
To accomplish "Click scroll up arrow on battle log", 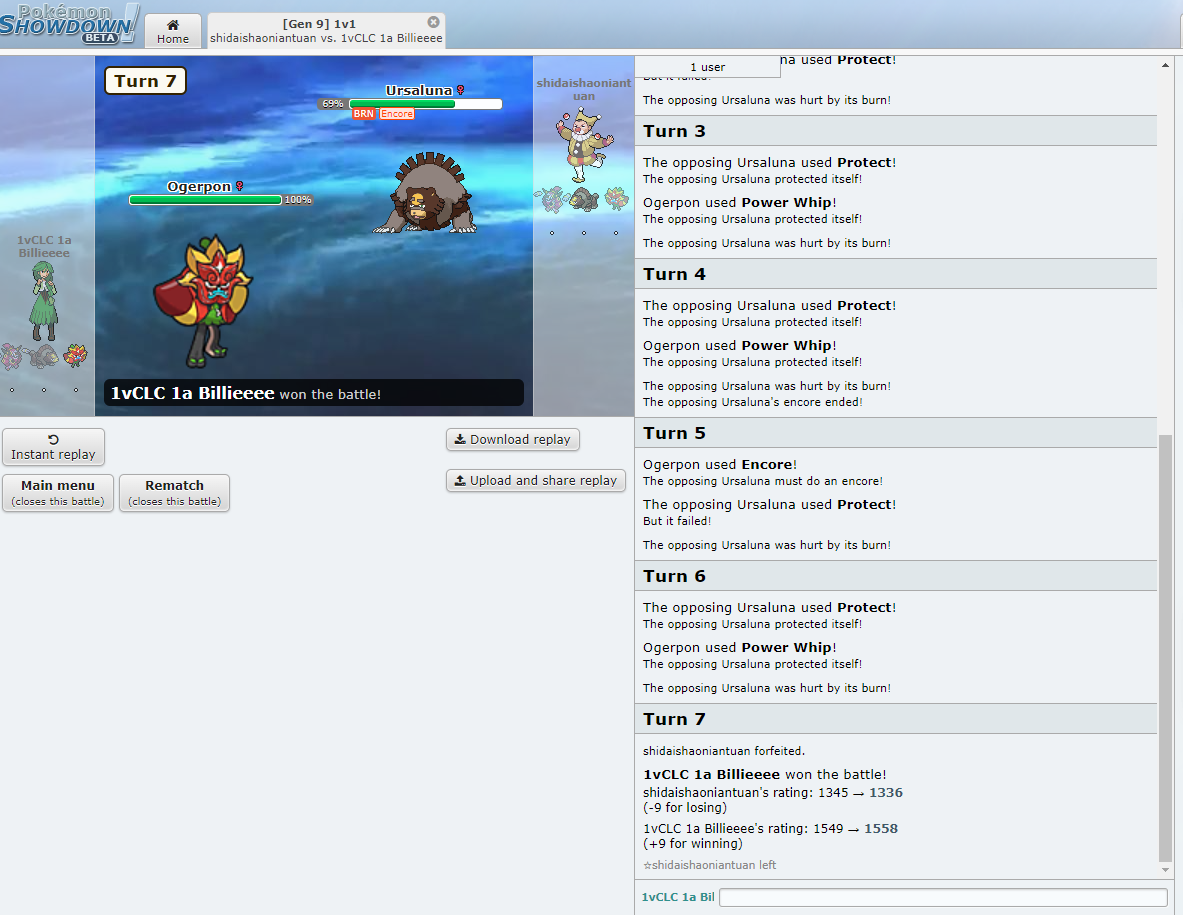I will coord(1166,66).
